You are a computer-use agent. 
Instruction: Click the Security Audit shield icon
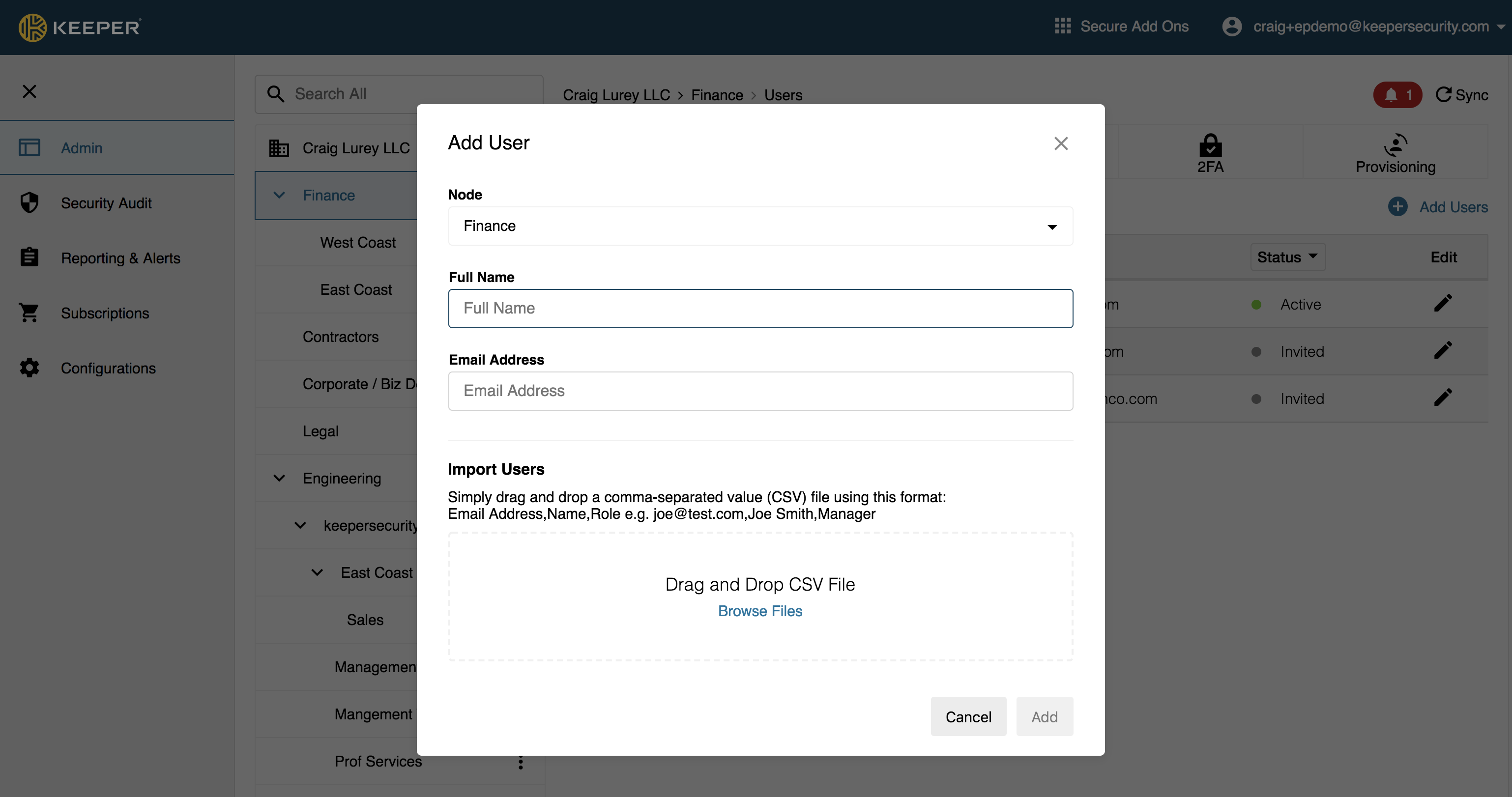[29, 202]
